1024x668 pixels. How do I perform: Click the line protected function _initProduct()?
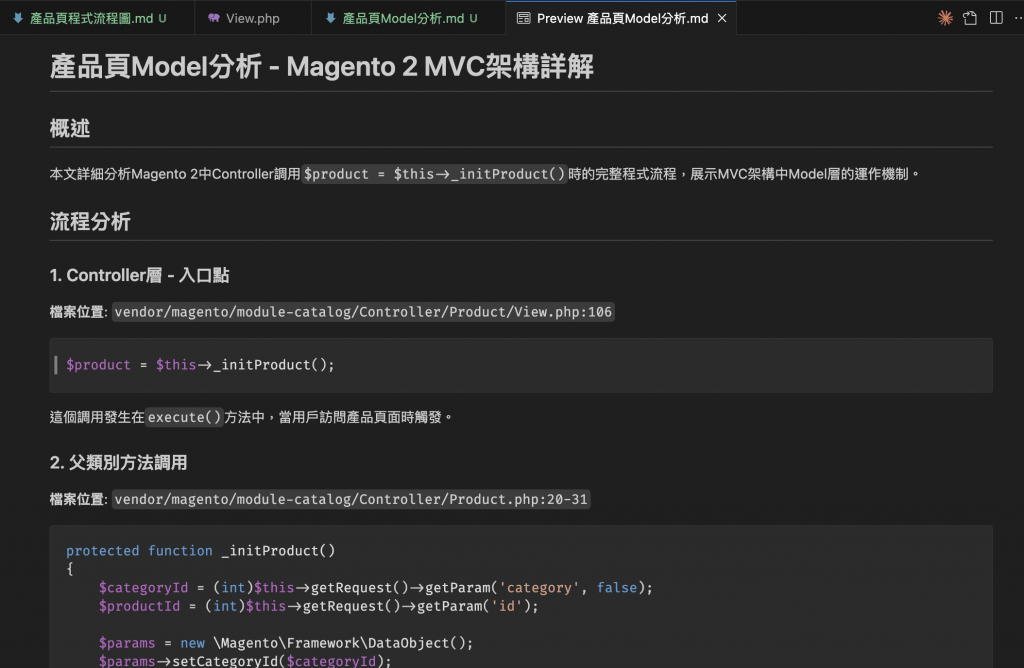coord(200,551)
